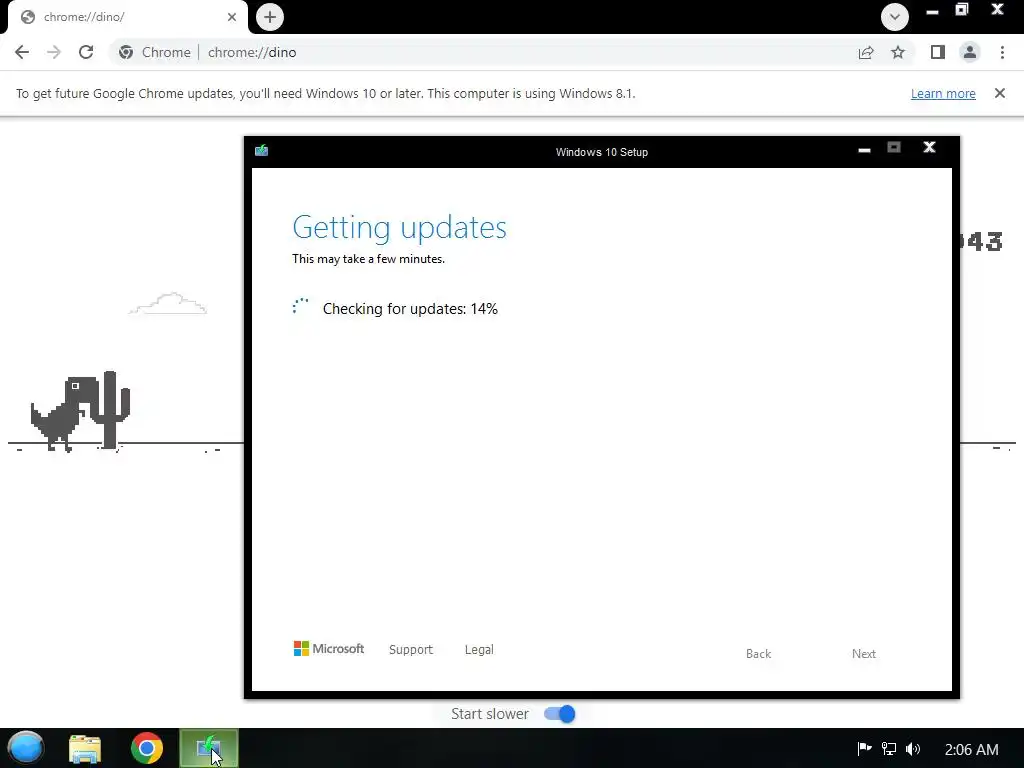
Task: Click the Windows 10 Setup title icon
Action: click(262, 151)
